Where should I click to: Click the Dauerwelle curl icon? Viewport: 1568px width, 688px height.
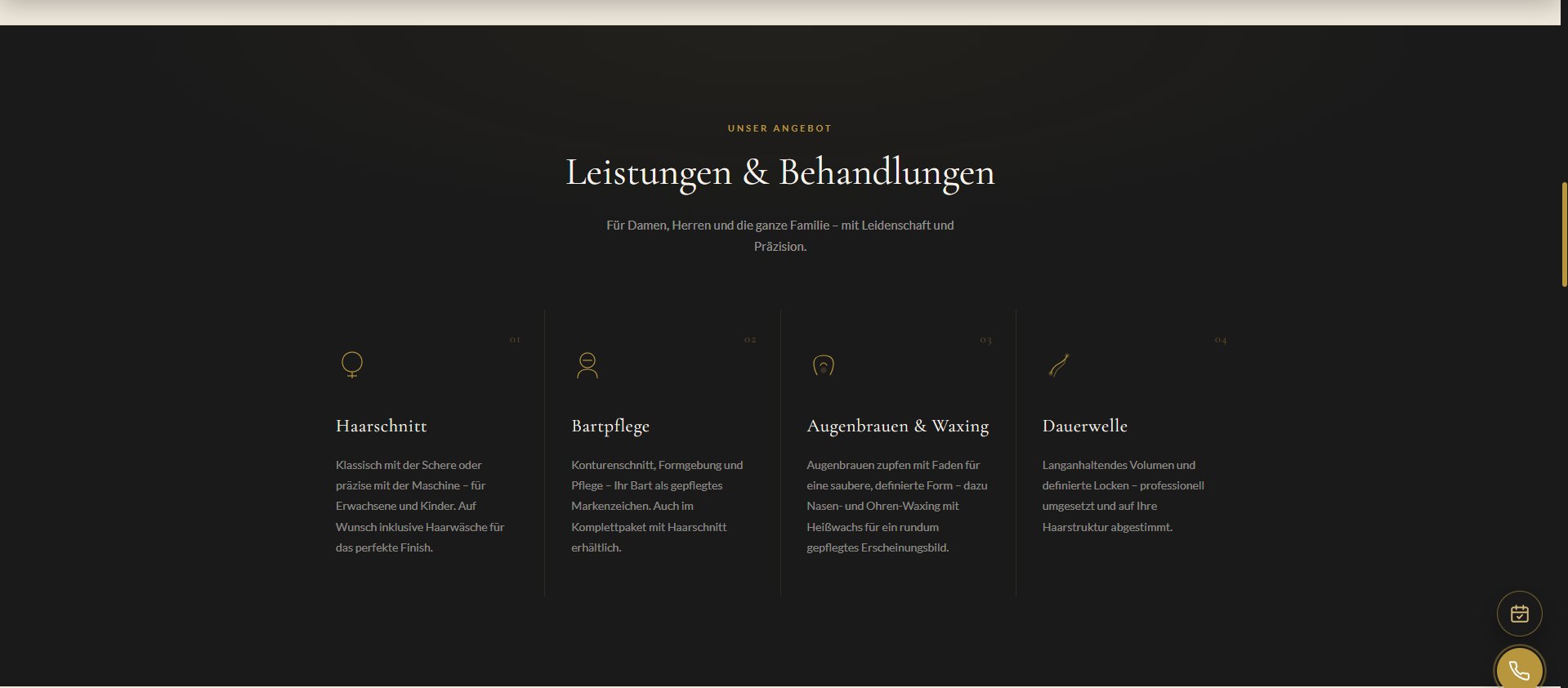point(1059,364)
